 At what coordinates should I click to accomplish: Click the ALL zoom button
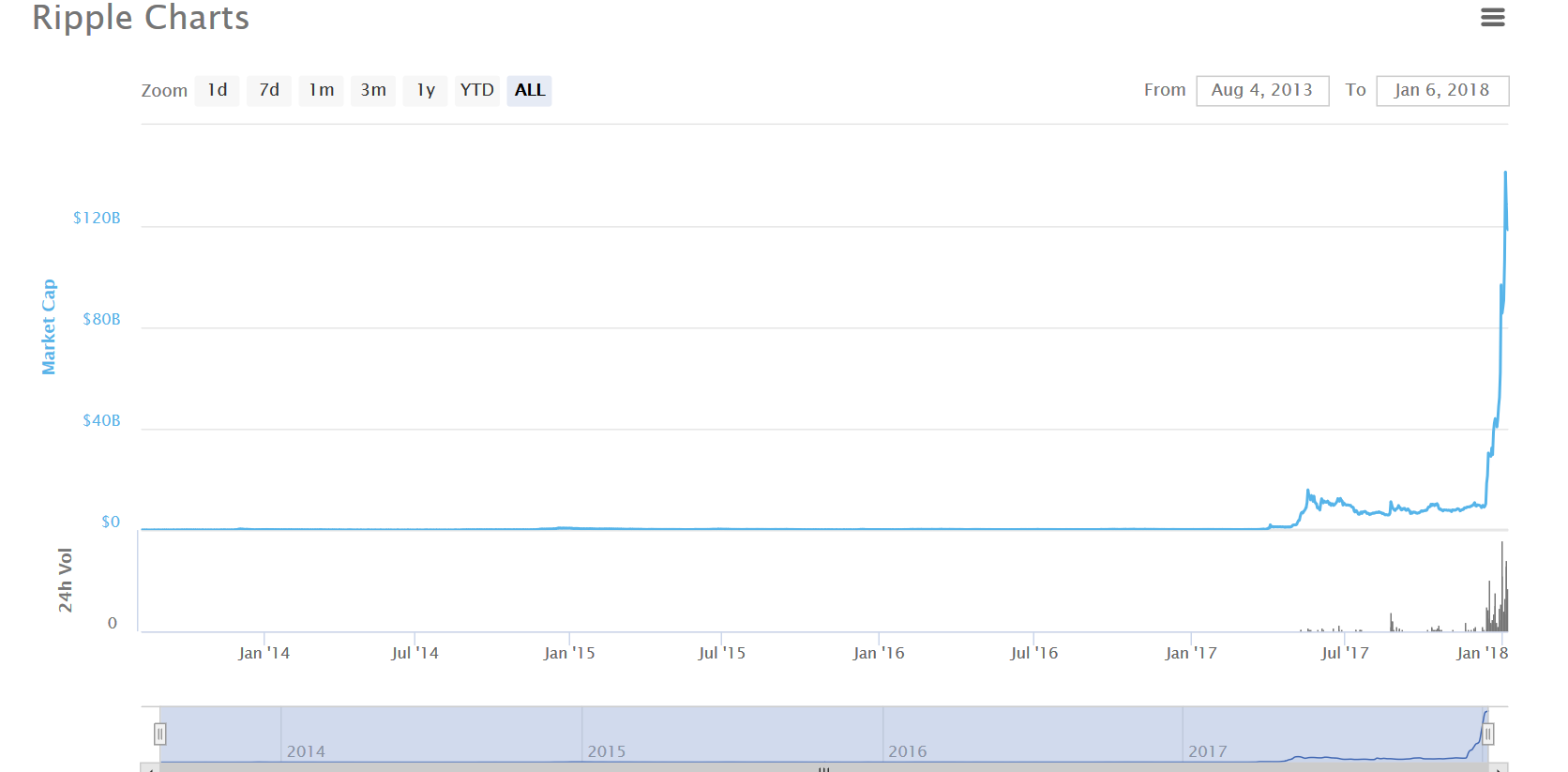pos(529,90)
